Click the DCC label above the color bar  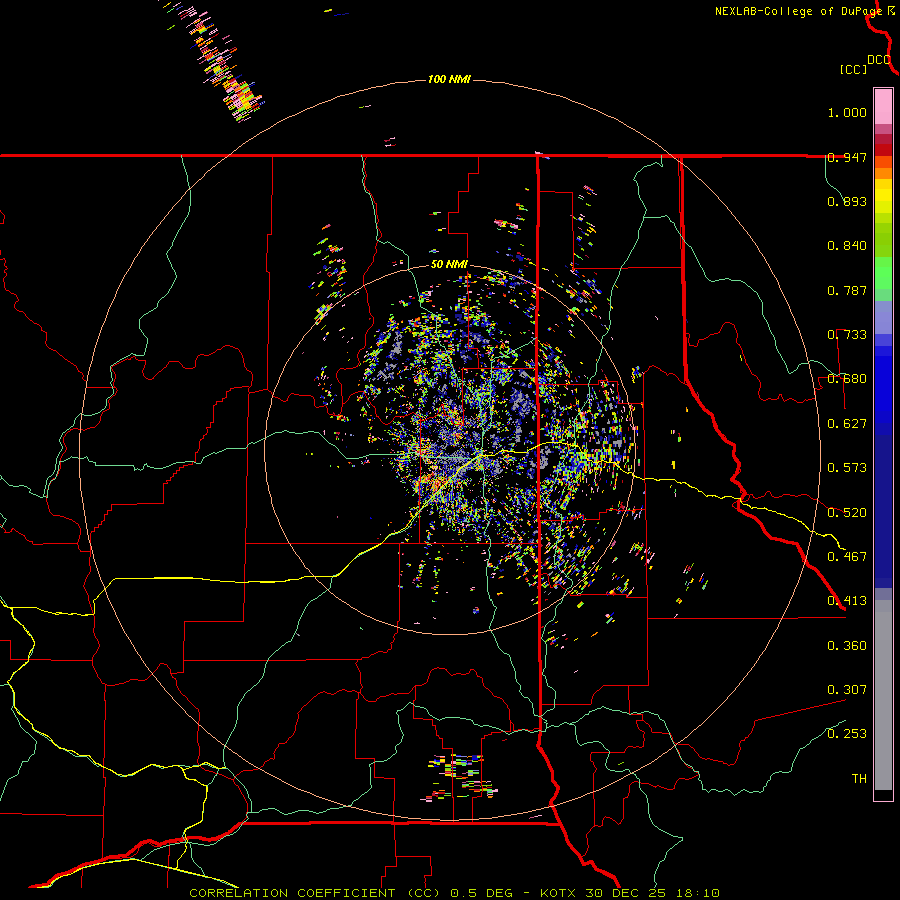878,60
